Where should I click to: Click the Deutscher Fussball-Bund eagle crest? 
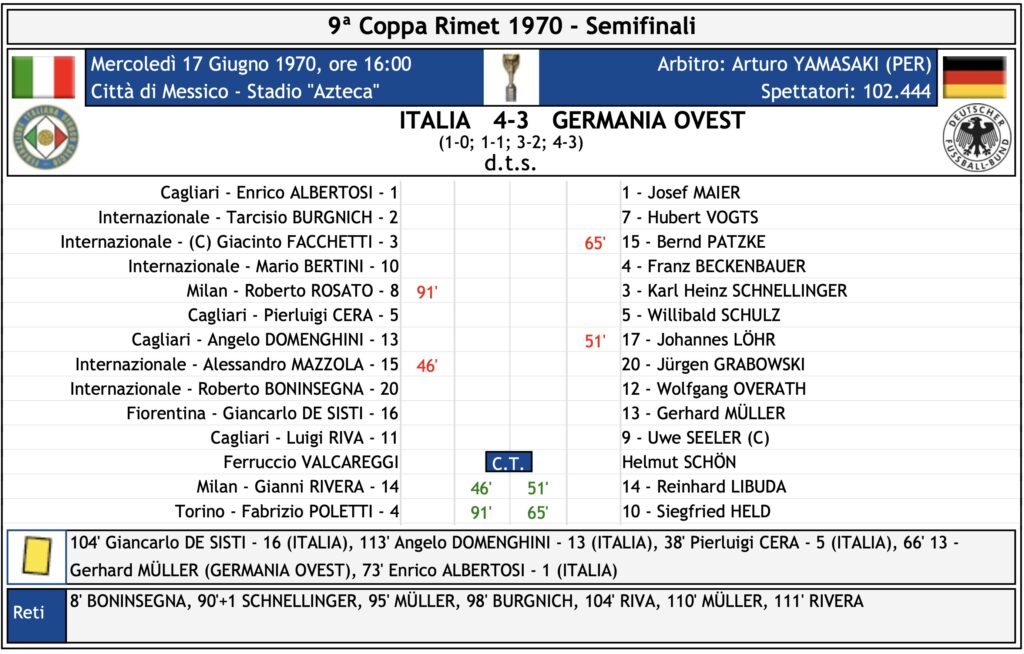(x=977, y=138)
